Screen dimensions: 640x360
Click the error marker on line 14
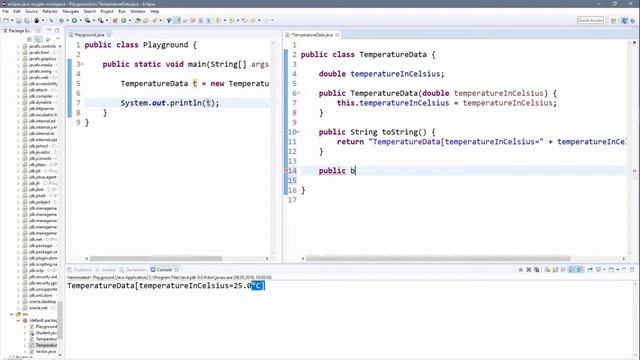point(286,171)
